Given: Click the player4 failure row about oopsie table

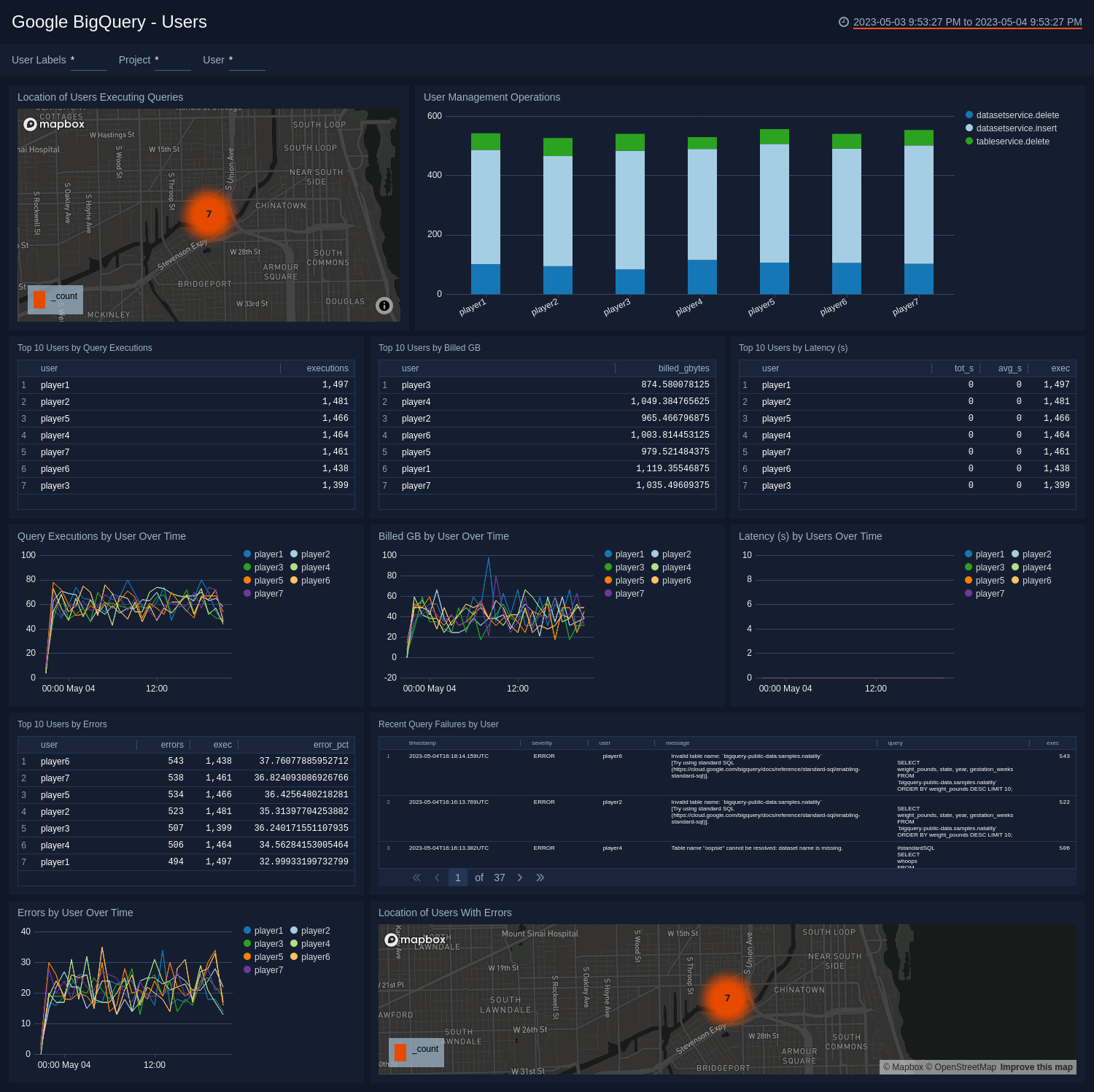Looking at the screenshot, I should click(727, 855).
